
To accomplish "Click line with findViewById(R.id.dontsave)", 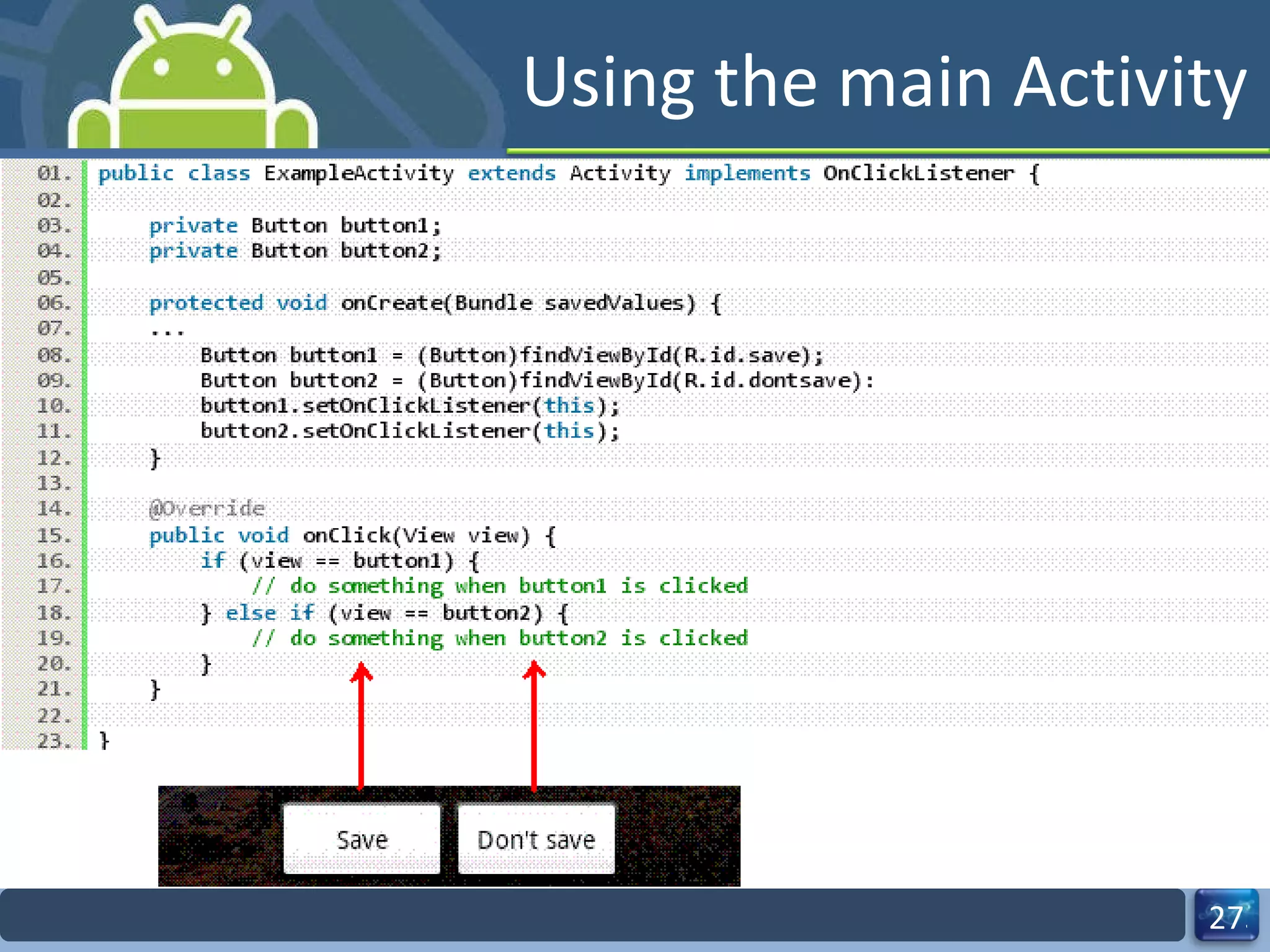I will [537, 381].
